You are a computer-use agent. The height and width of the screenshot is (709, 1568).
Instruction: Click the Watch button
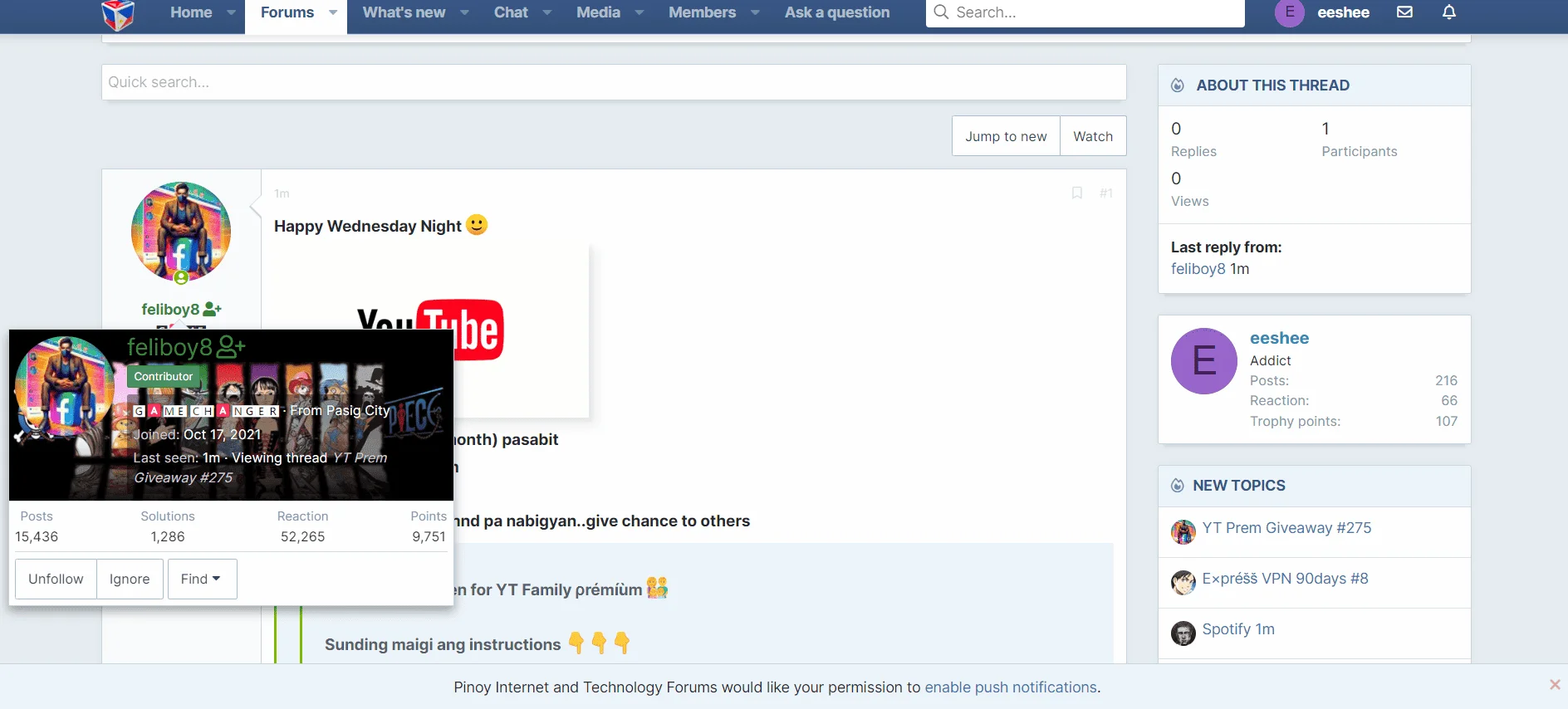pos(1093,136)
